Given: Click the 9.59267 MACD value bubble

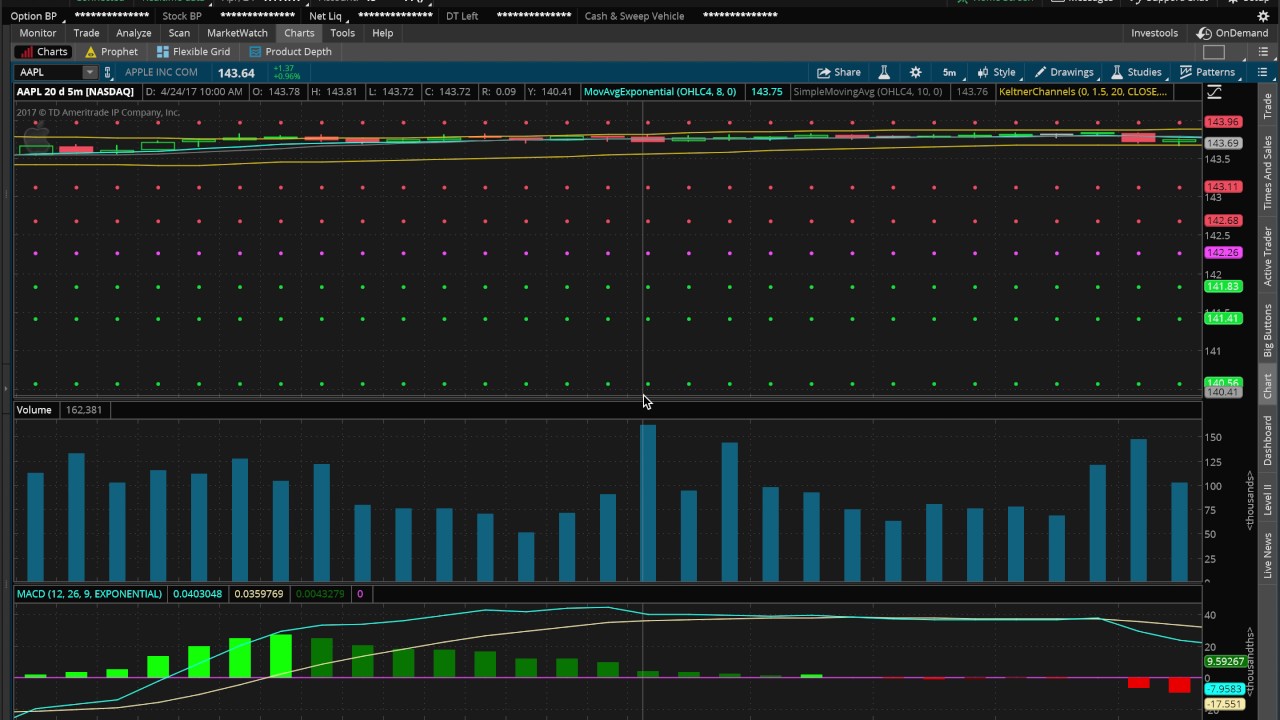Looking at the screenshot, I should point(1224,662).
